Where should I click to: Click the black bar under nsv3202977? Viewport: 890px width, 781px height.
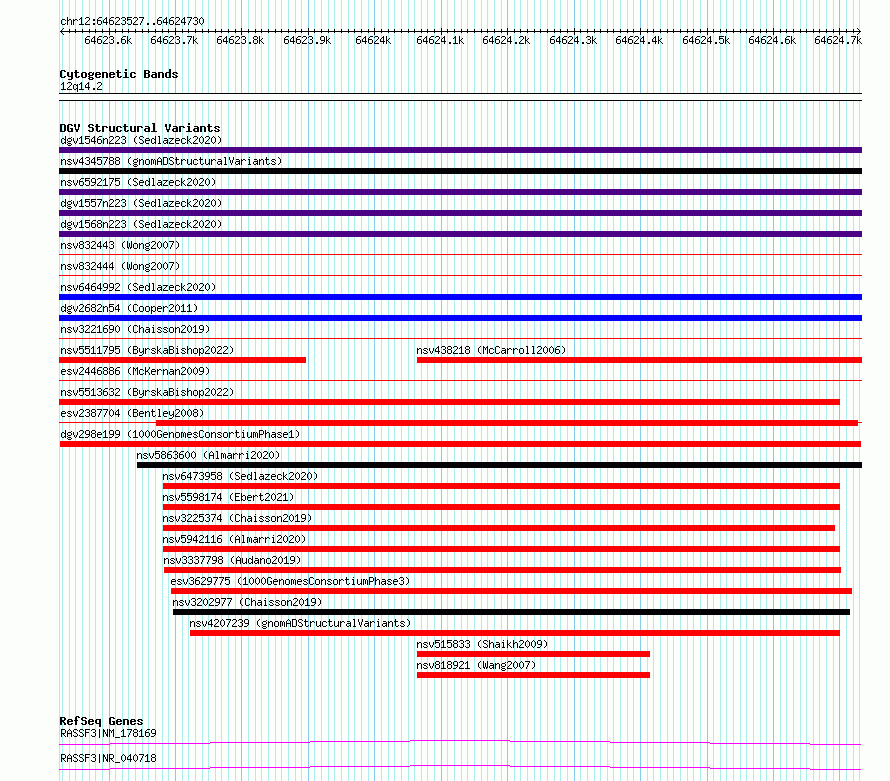pos(511,612)
